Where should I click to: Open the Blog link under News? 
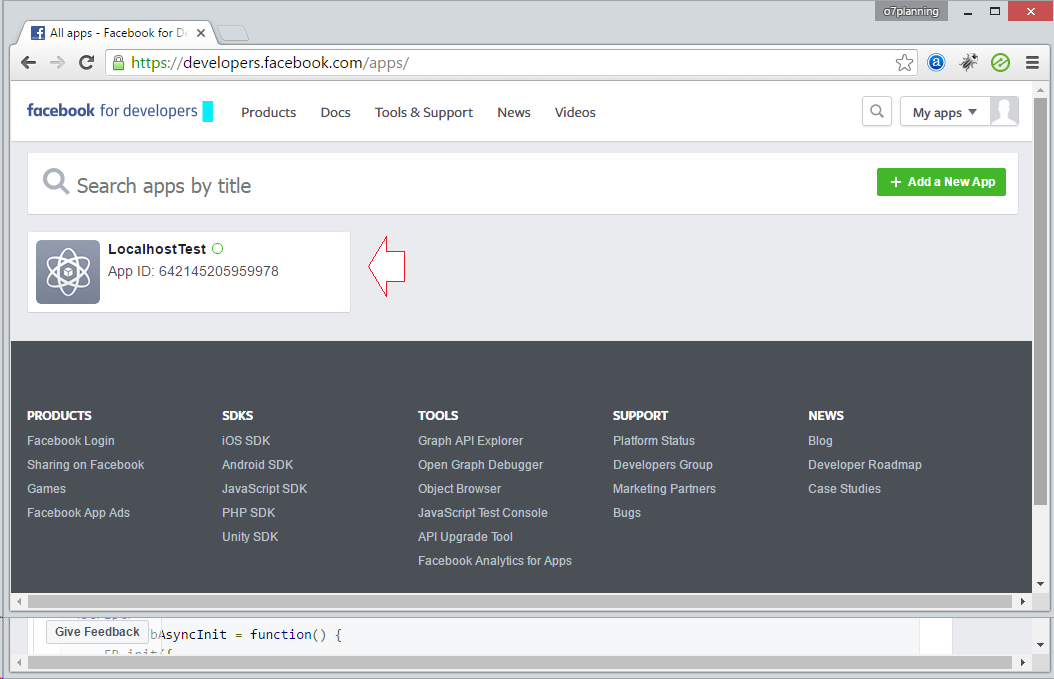820,441
